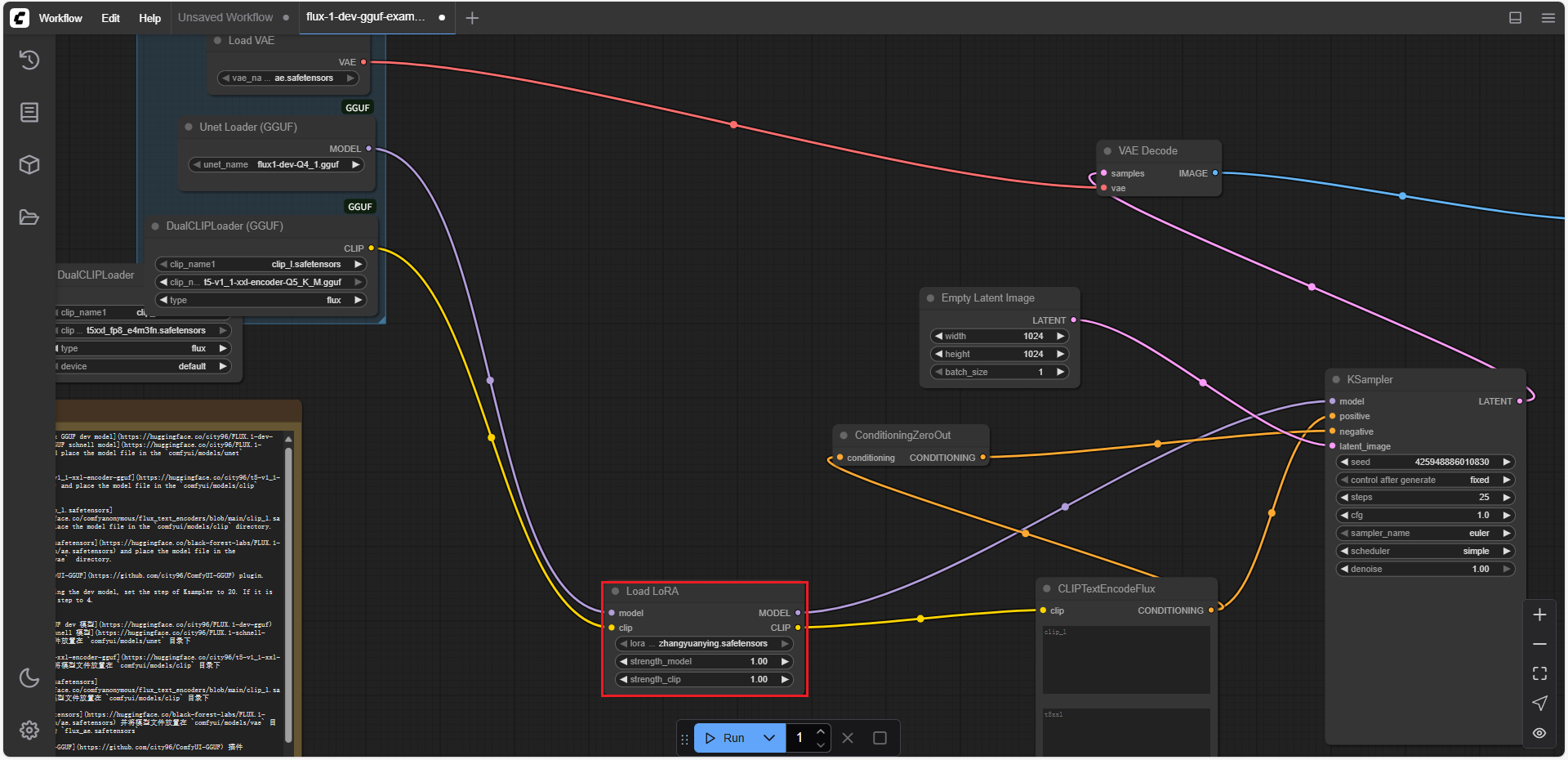1568x760 pixels.
Task: Click fit view canvas icon
Action: tap(1539, 673)
